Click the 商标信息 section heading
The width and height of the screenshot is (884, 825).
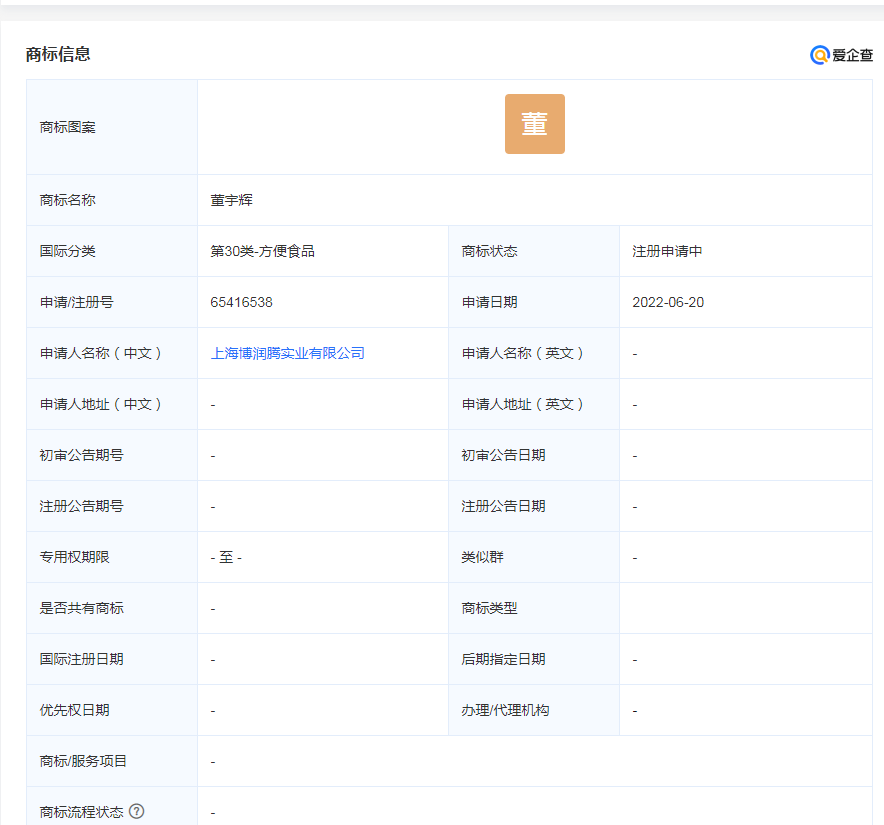[58, 54]
